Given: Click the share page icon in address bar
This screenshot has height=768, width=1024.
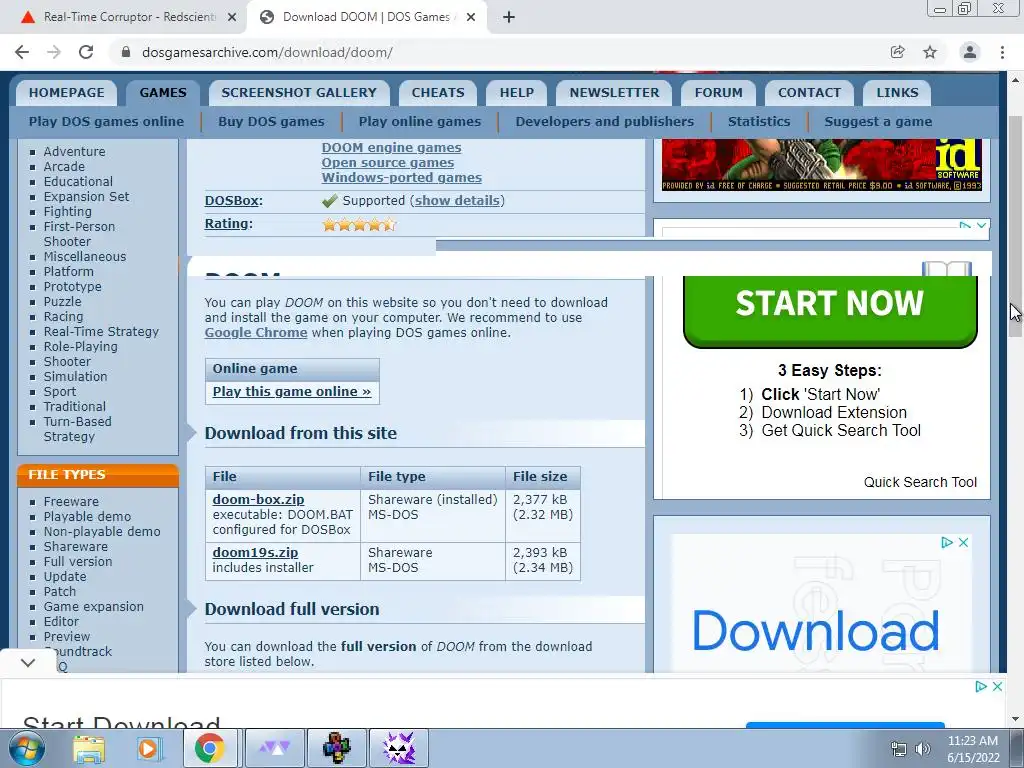Looking at the screenshot, I should (897, 52).
